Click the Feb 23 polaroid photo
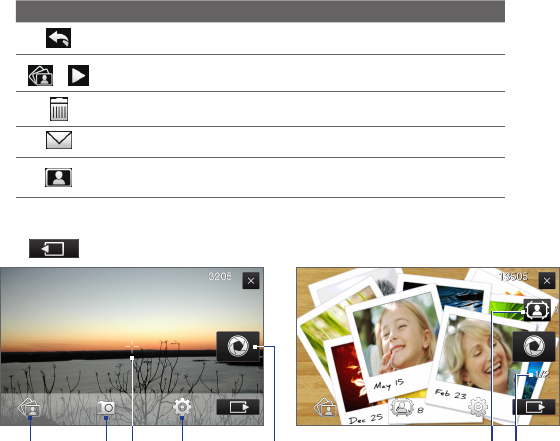560x441 pixels. pos(479,361)
